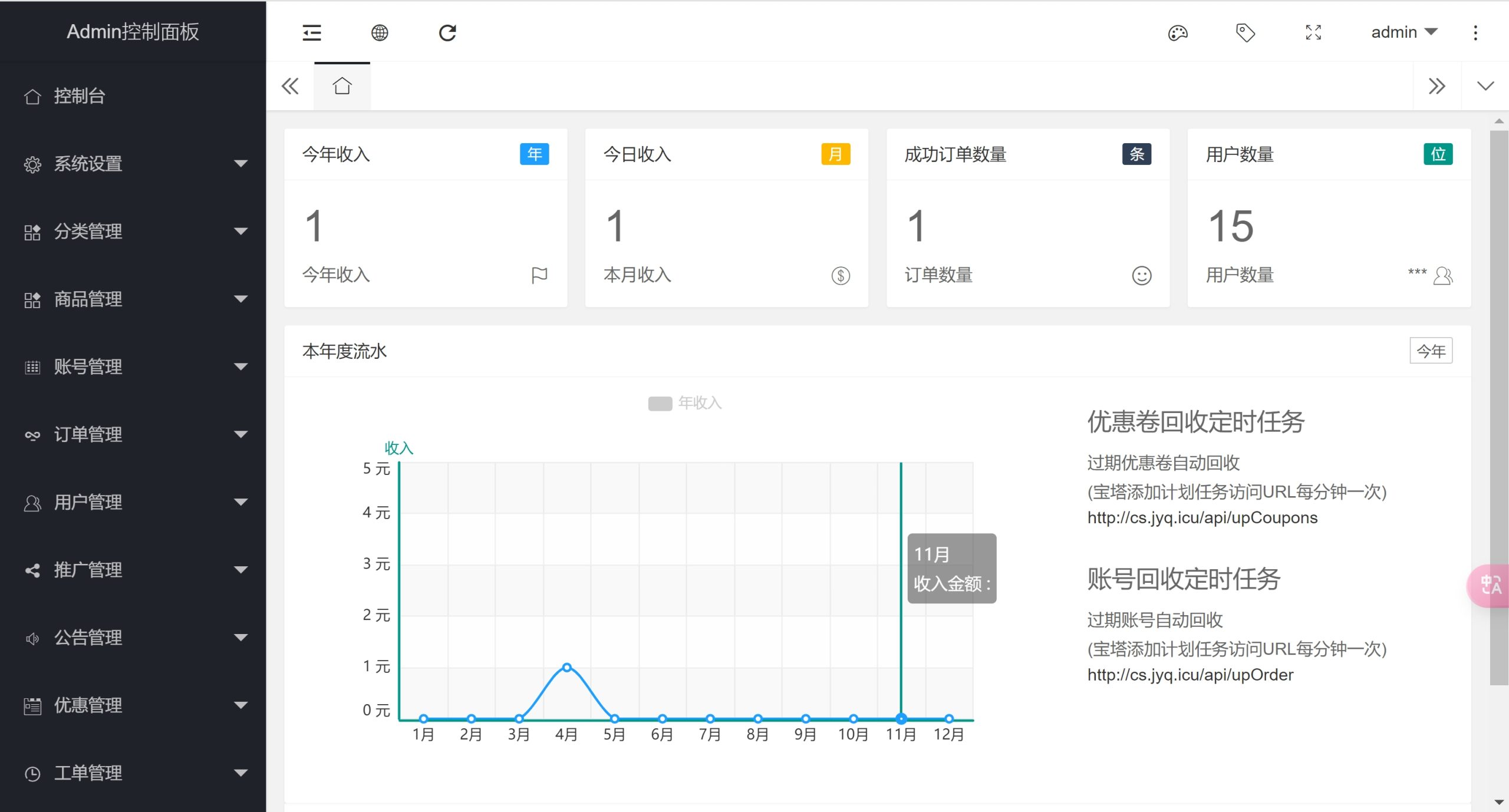The width and height of the screenshot is (1509, 812).
Task: Click the 账号回收定时任务 heading
Action: (1184, 579)
